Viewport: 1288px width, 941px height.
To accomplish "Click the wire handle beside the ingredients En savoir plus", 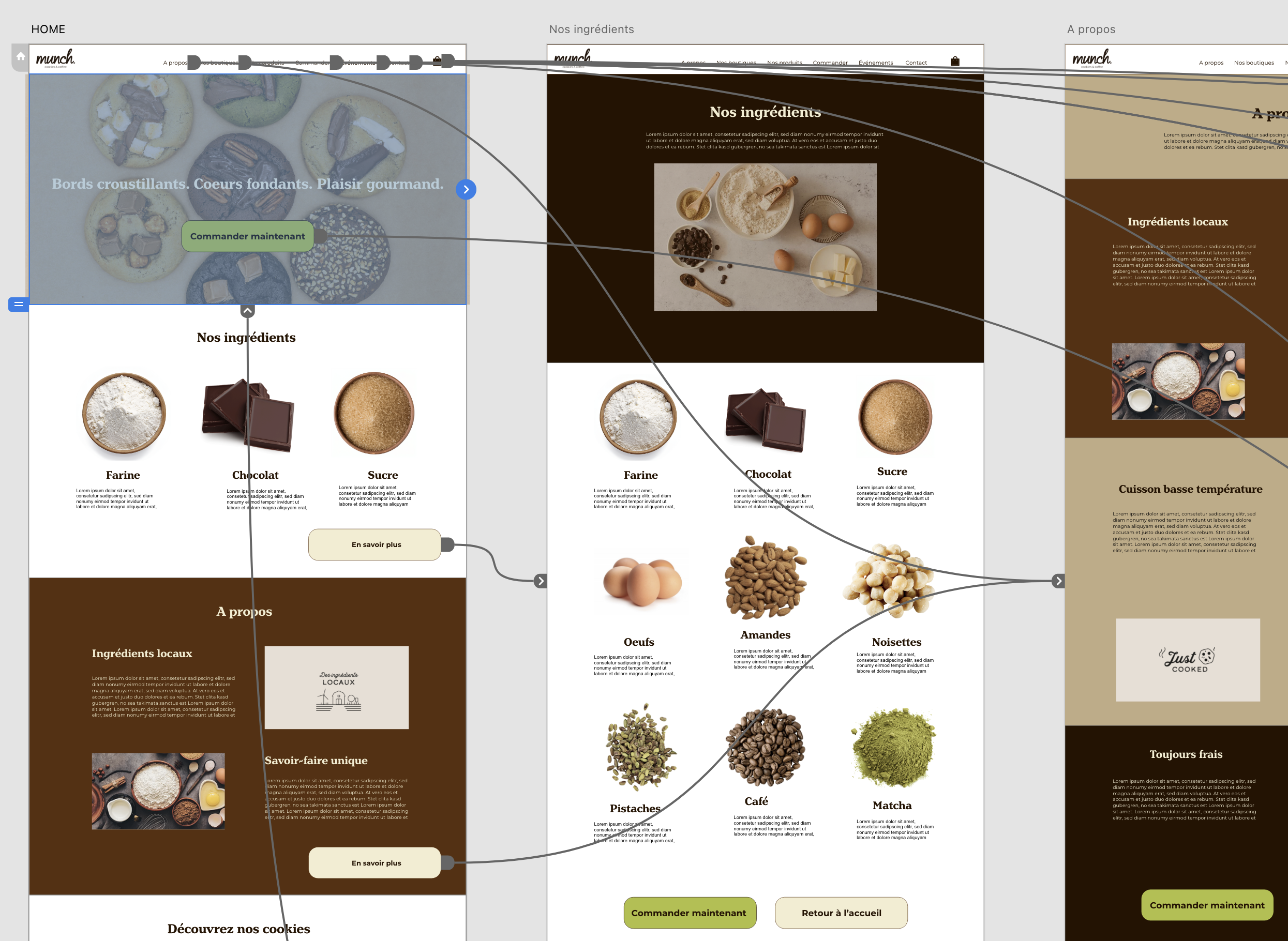I will [447, 544].
